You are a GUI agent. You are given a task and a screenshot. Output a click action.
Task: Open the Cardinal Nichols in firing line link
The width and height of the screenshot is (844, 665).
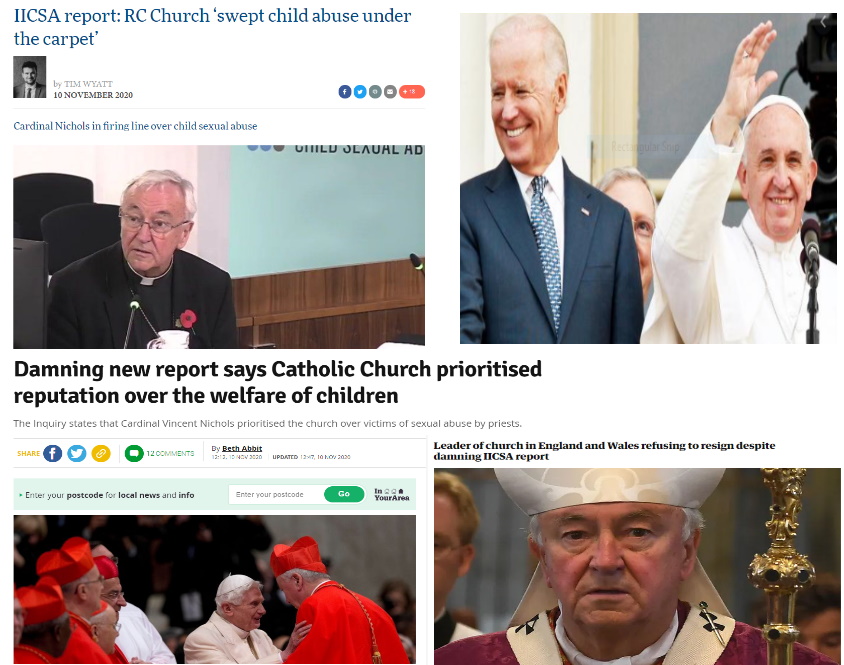pyautogui.click(x=135, y=126)
